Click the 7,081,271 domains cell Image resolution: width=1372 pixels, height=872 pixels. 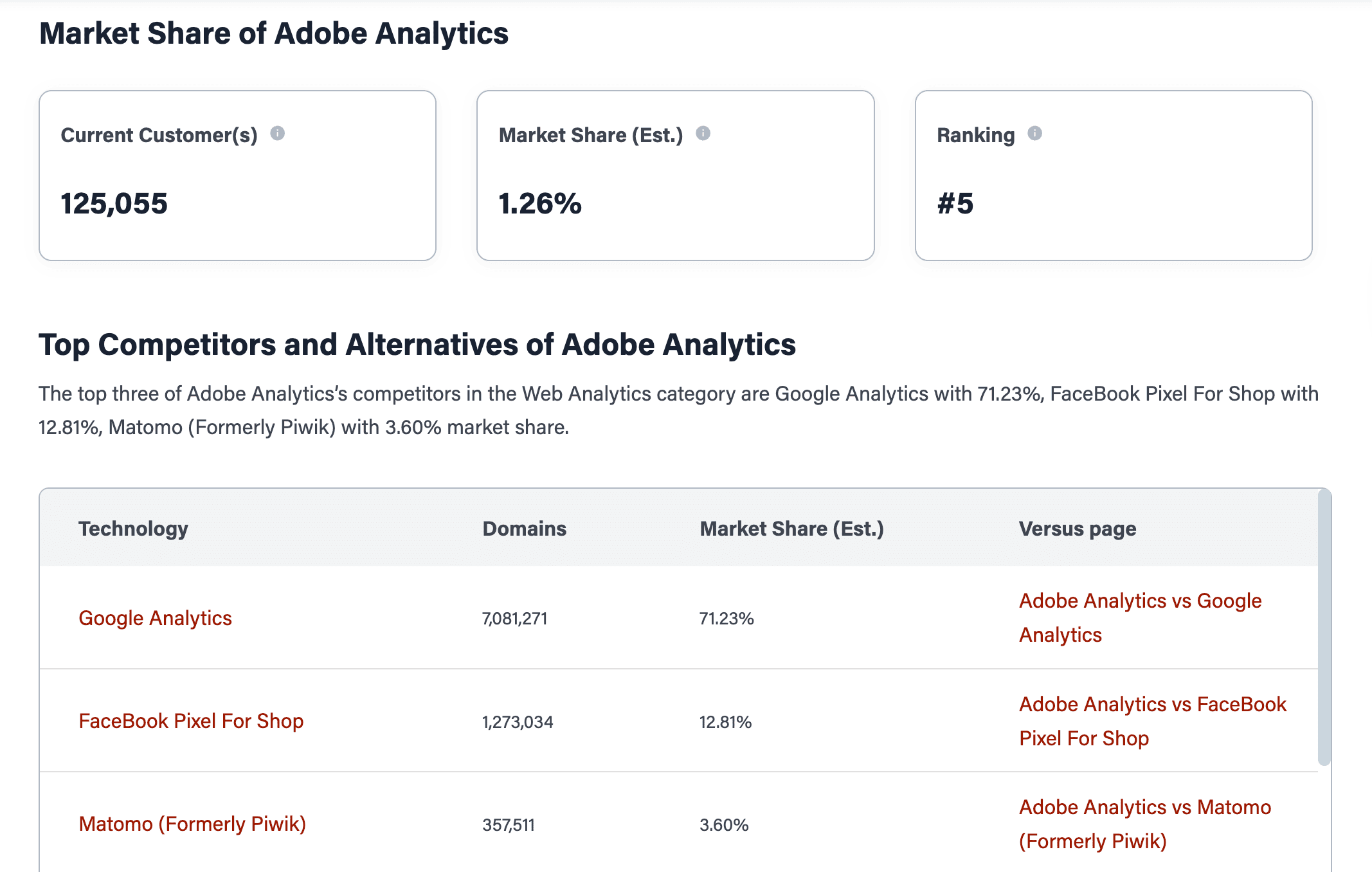click(x=514, y=619)
